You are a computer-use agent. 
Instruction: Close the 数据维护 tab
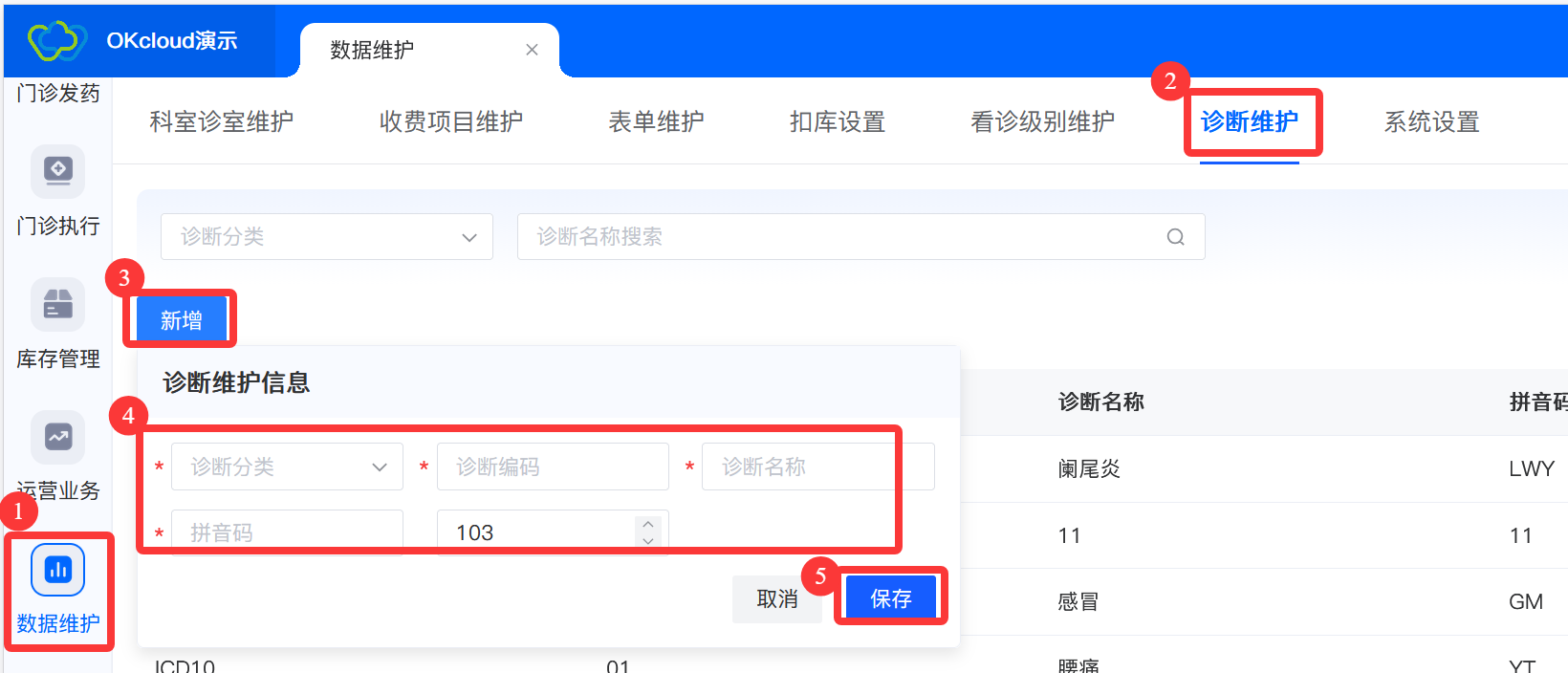point(532,50)
